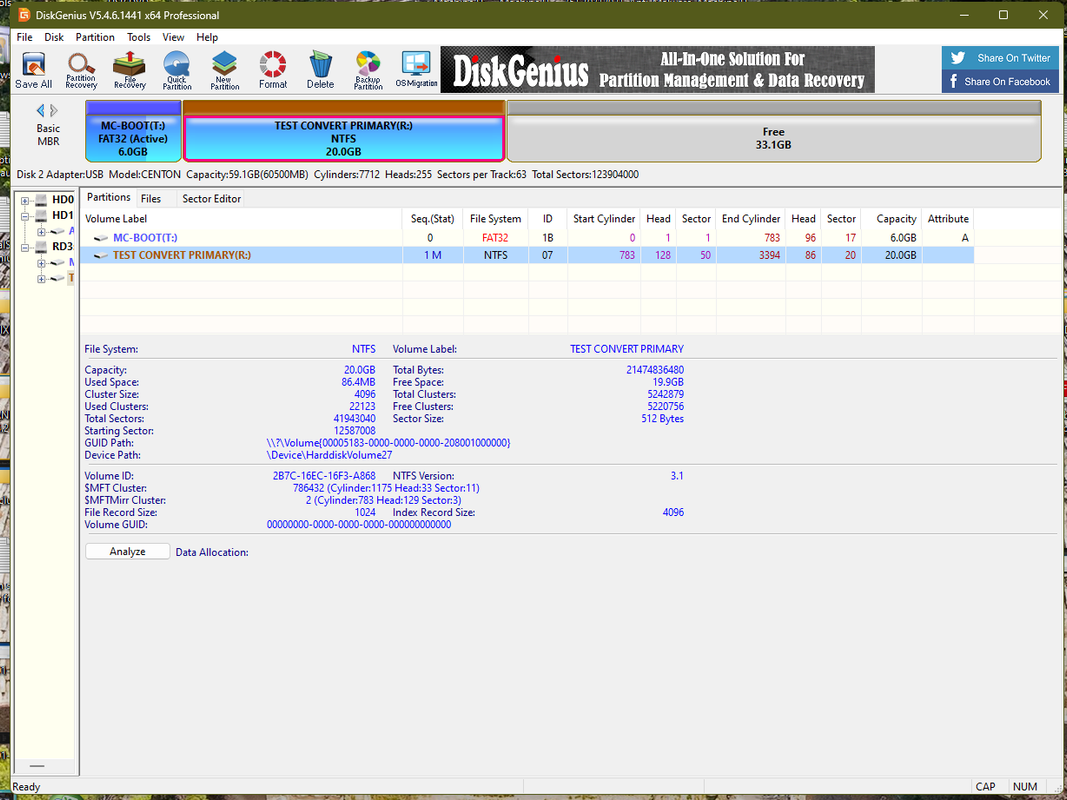Click the HD0 disk icon in tree
The width and height of the screenshot is (1067, 800).
pyautogui.click(x=42, y=200)
